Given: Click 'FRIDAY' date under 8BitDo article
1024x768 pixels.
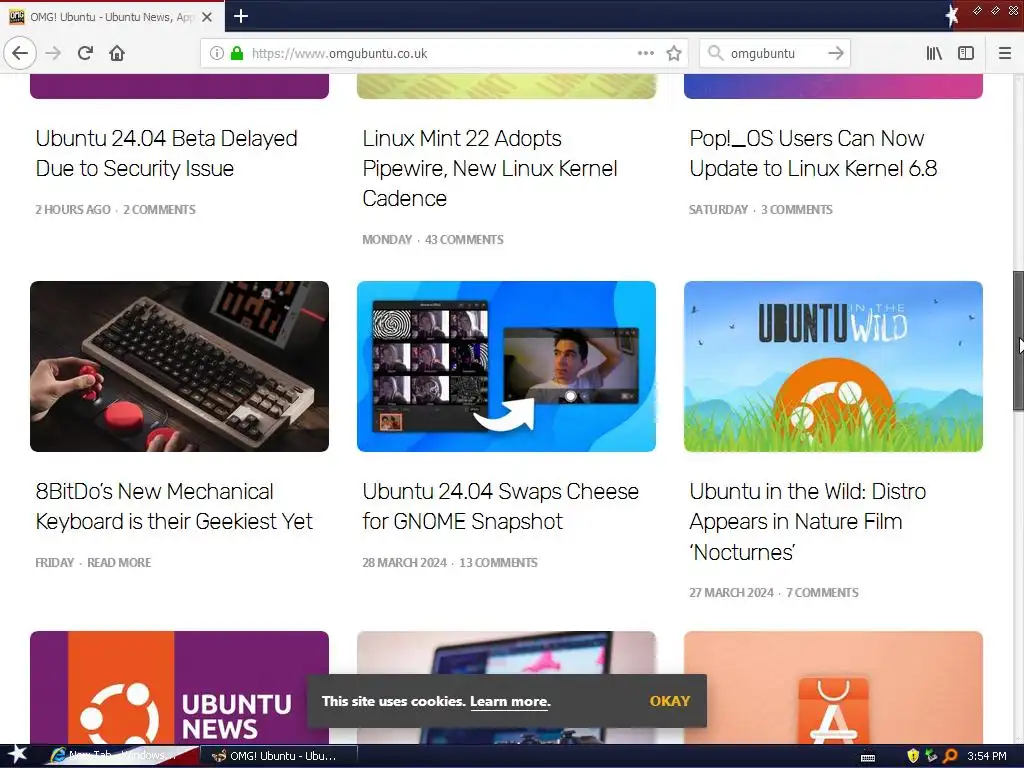Looking at the screenshot, I should click(55, 563).
